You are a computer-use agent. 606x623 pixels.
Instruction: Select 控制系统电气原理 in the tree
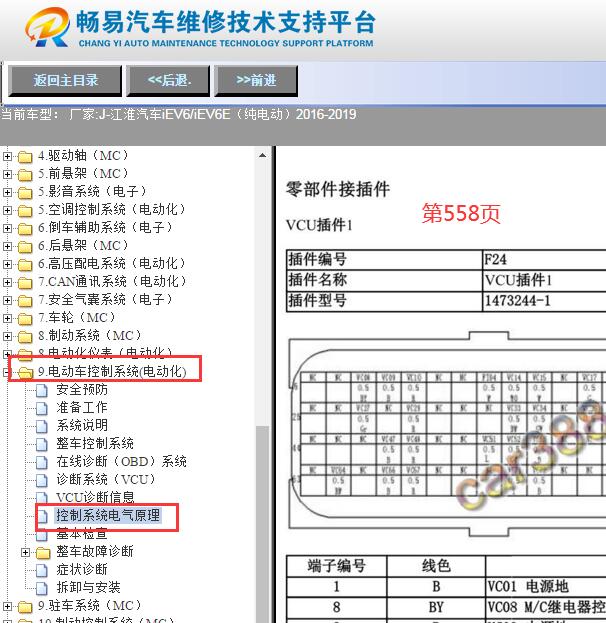pyautogui.click(x=108, y=515)
